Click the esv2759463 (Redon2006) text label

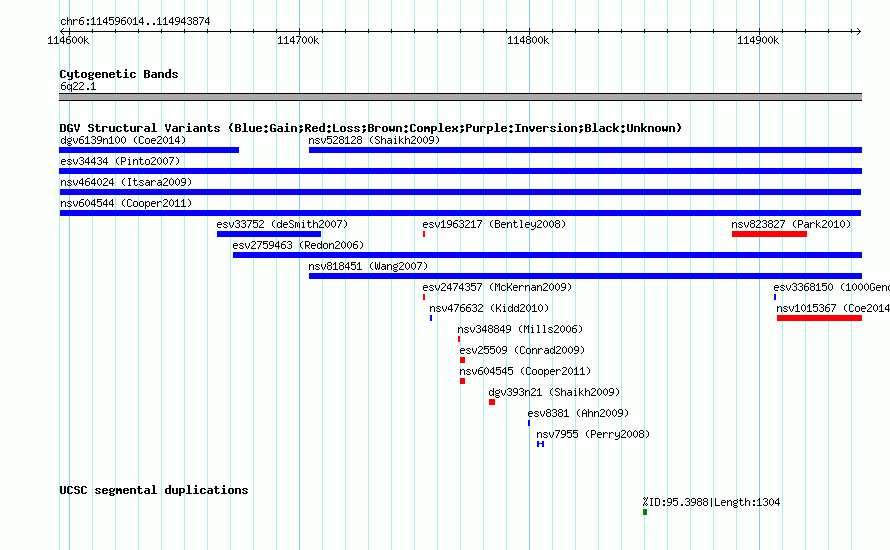click(298, 245)
